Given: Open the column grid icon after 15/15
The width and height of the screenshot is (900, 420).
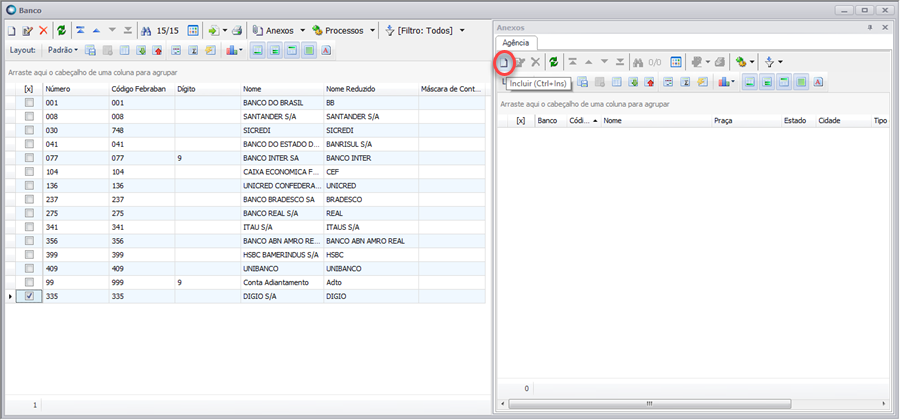Looking at the screenshot, I should pyautogui.click(x=193, y=30).
